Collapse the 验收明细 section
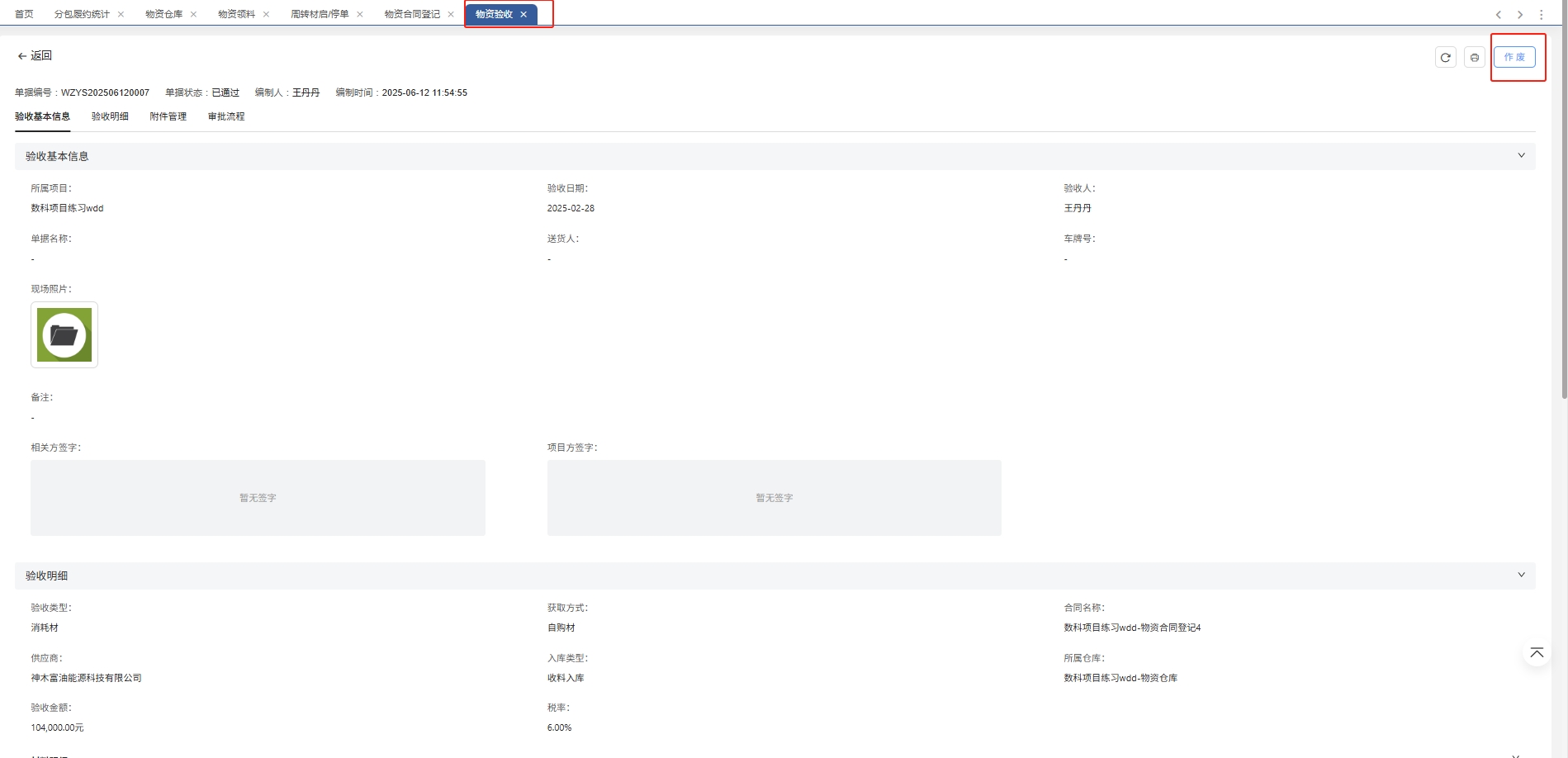 coord(1521,576)
